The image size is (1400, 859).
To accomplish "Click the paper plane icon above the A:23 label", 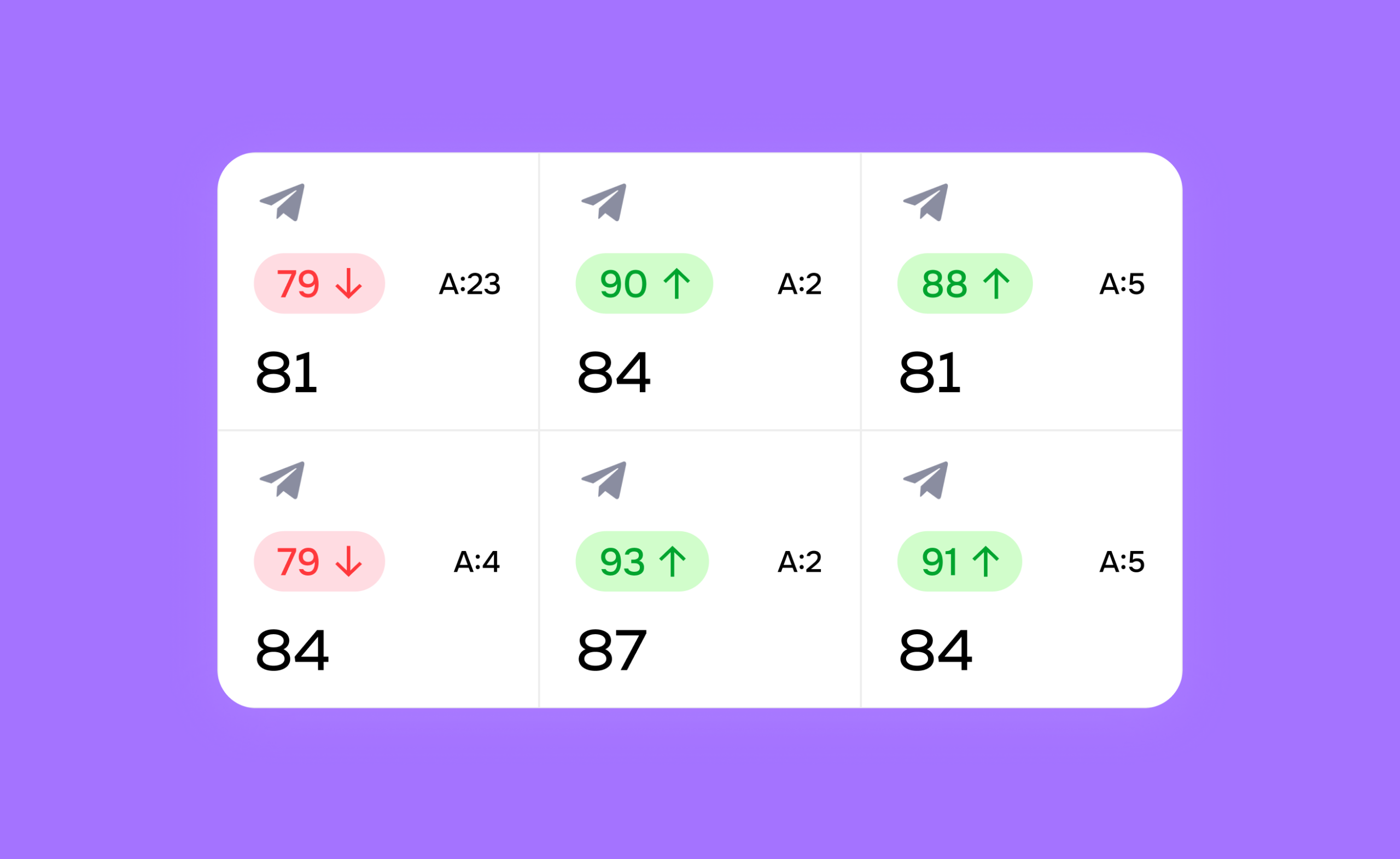I will pos(283,202).
